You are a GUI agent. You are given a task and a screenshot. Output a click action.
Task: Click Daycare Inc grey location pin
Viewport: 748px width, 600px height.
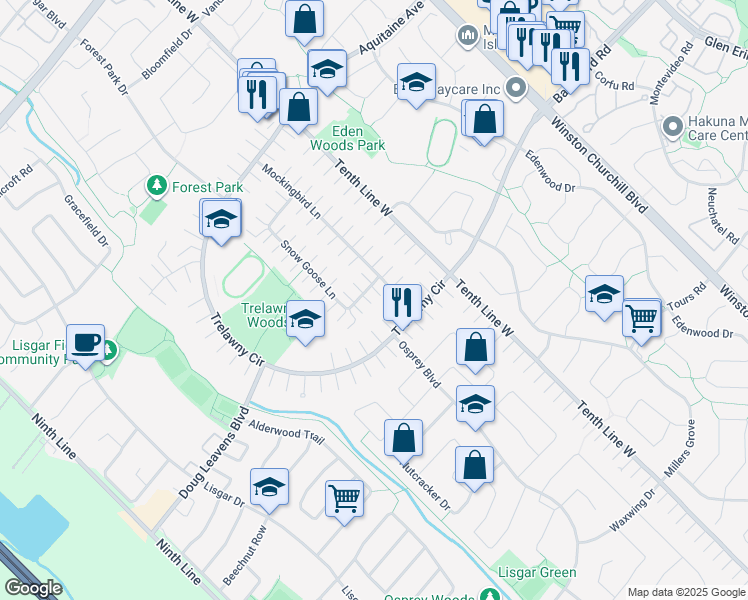tap(516, 88)
